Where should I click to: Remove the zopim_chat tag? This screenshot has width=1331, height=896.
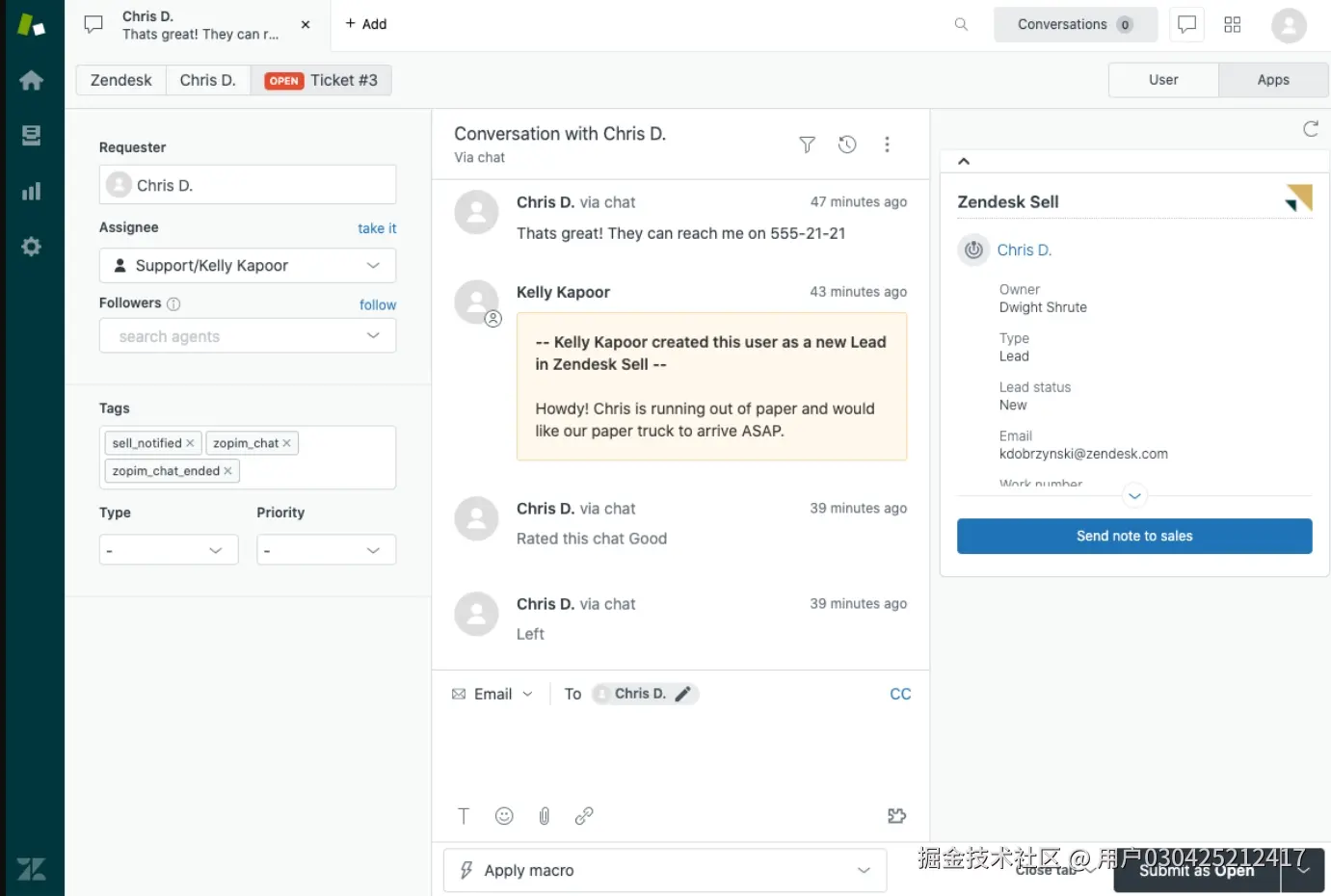pyautogui.click(x=286, y=443)
